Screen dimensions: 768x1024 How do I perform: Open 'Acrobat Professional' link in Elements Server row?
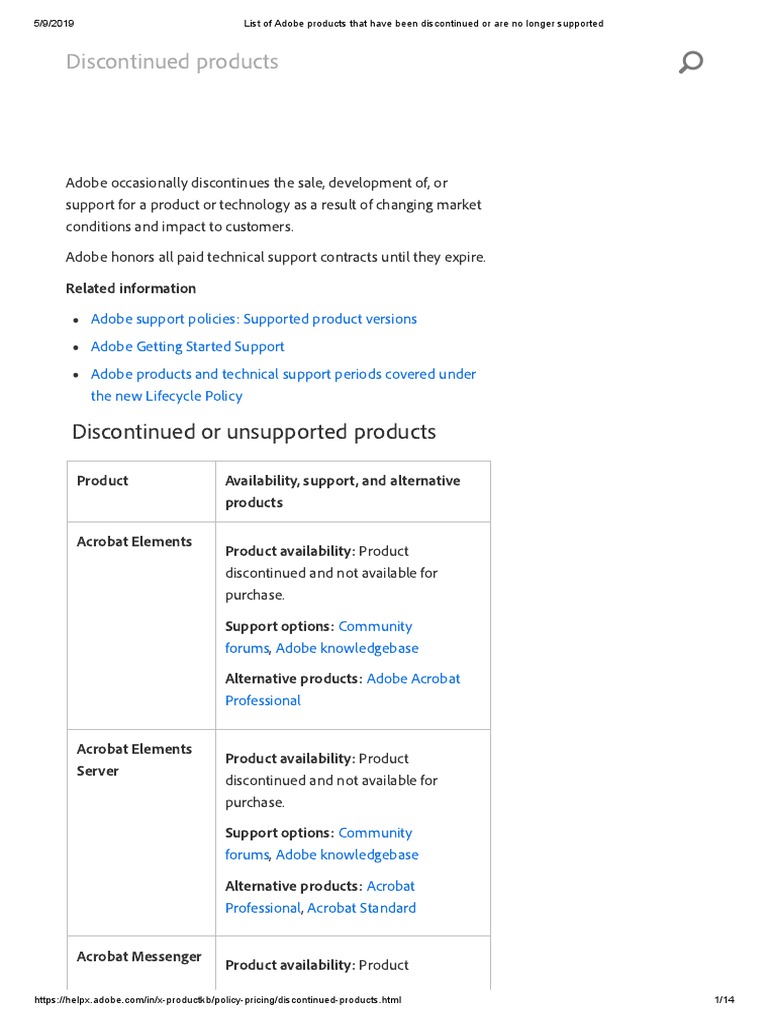tap(262, 908)
